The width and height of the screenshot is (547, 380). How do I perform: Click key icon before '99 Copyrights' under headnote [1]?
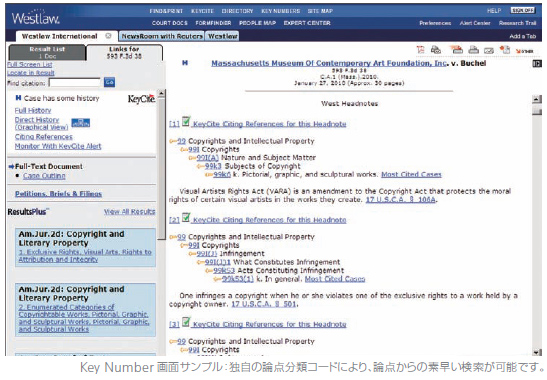tap(173, 141)
